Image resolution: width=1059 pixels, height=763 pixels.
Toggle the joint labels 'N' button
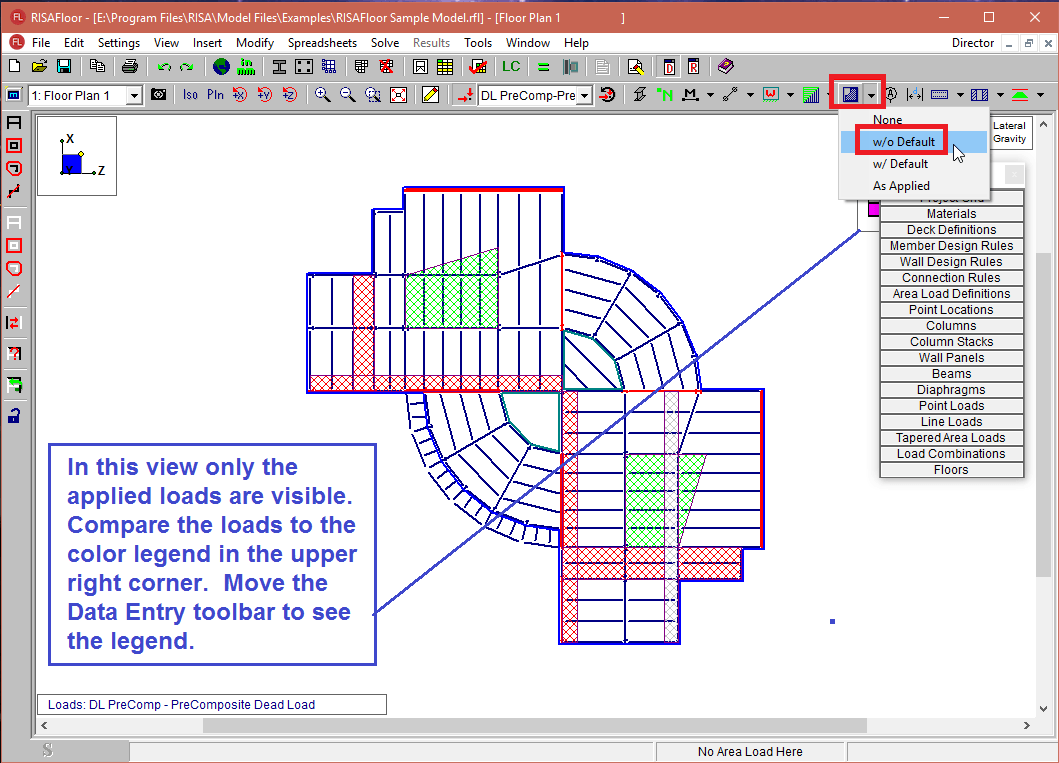tap(665, 95)
